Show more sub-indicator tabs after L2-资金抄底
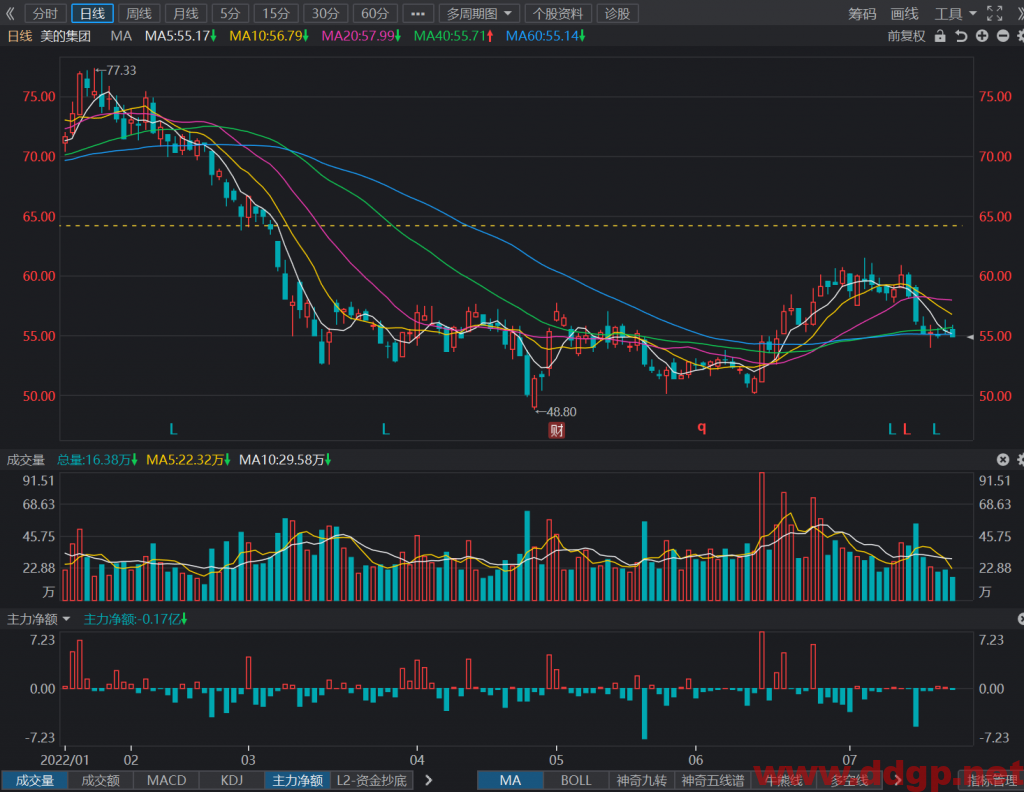Image resolution: width=1024 pixels, height=792 pixels. pyautogui.click(x=428, y=780)
